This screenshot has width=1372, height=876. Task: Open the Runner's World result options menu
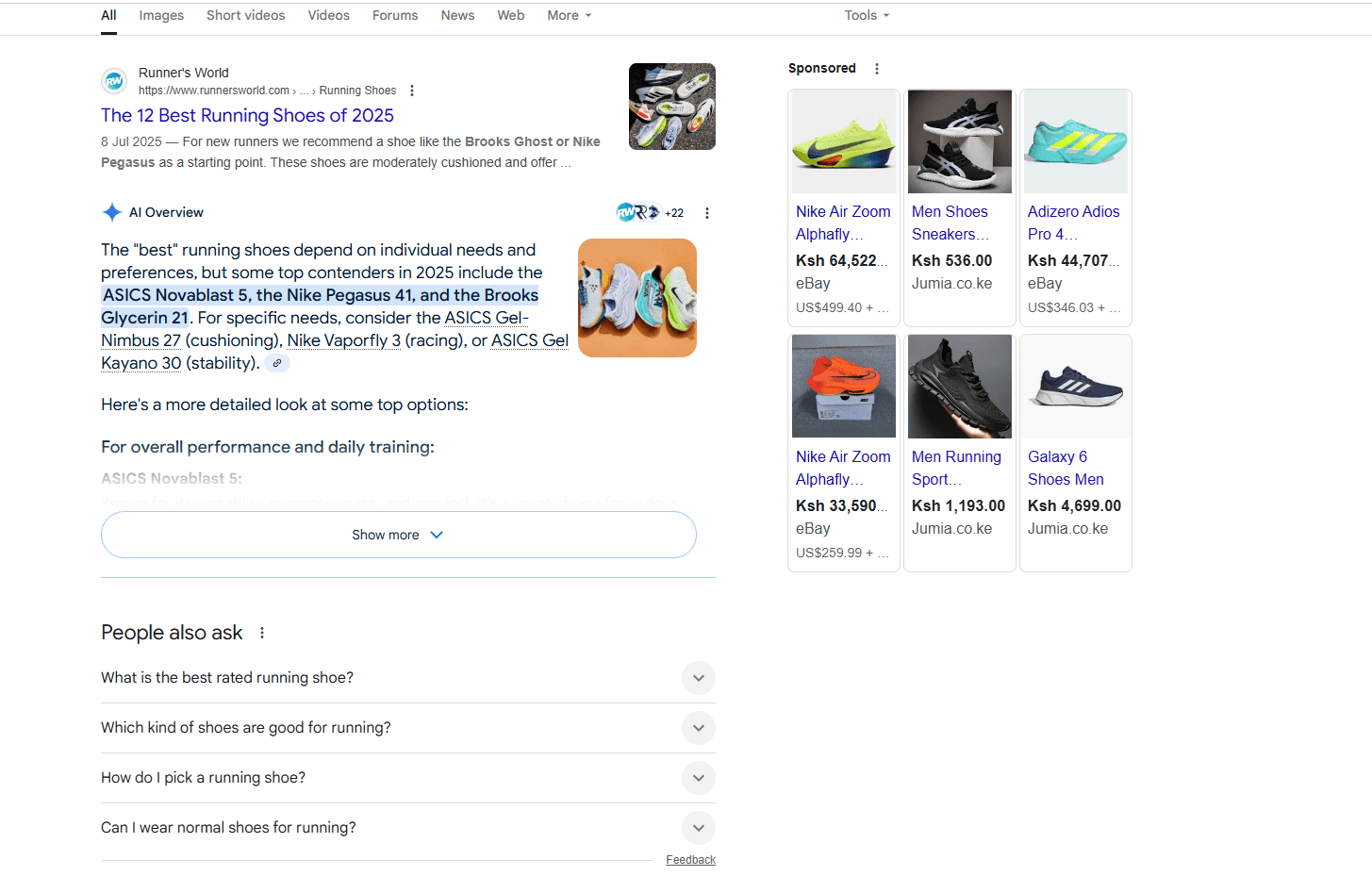point(412,91)
